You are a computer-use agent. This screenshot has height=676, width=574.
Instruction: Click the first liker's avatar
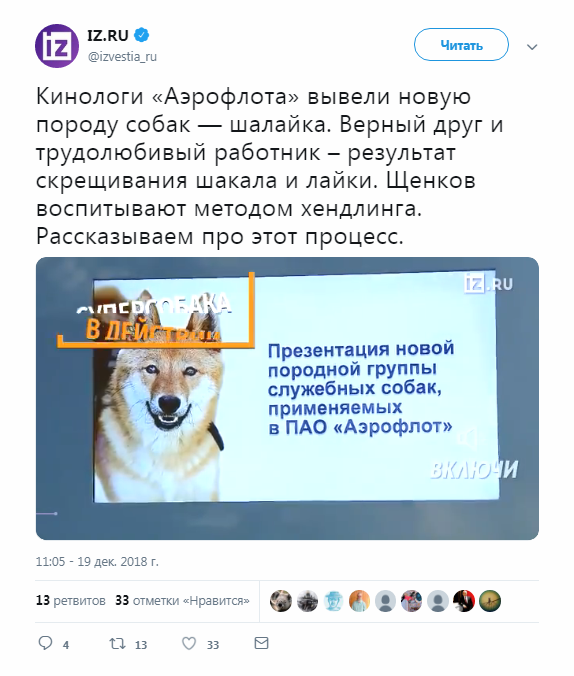point(281,601)
